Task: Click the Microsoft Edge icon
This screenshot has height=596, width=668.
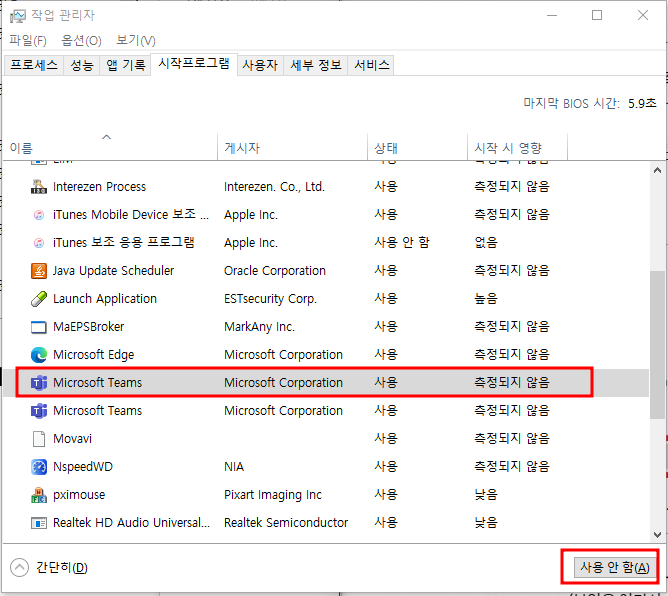Action: 39,354
